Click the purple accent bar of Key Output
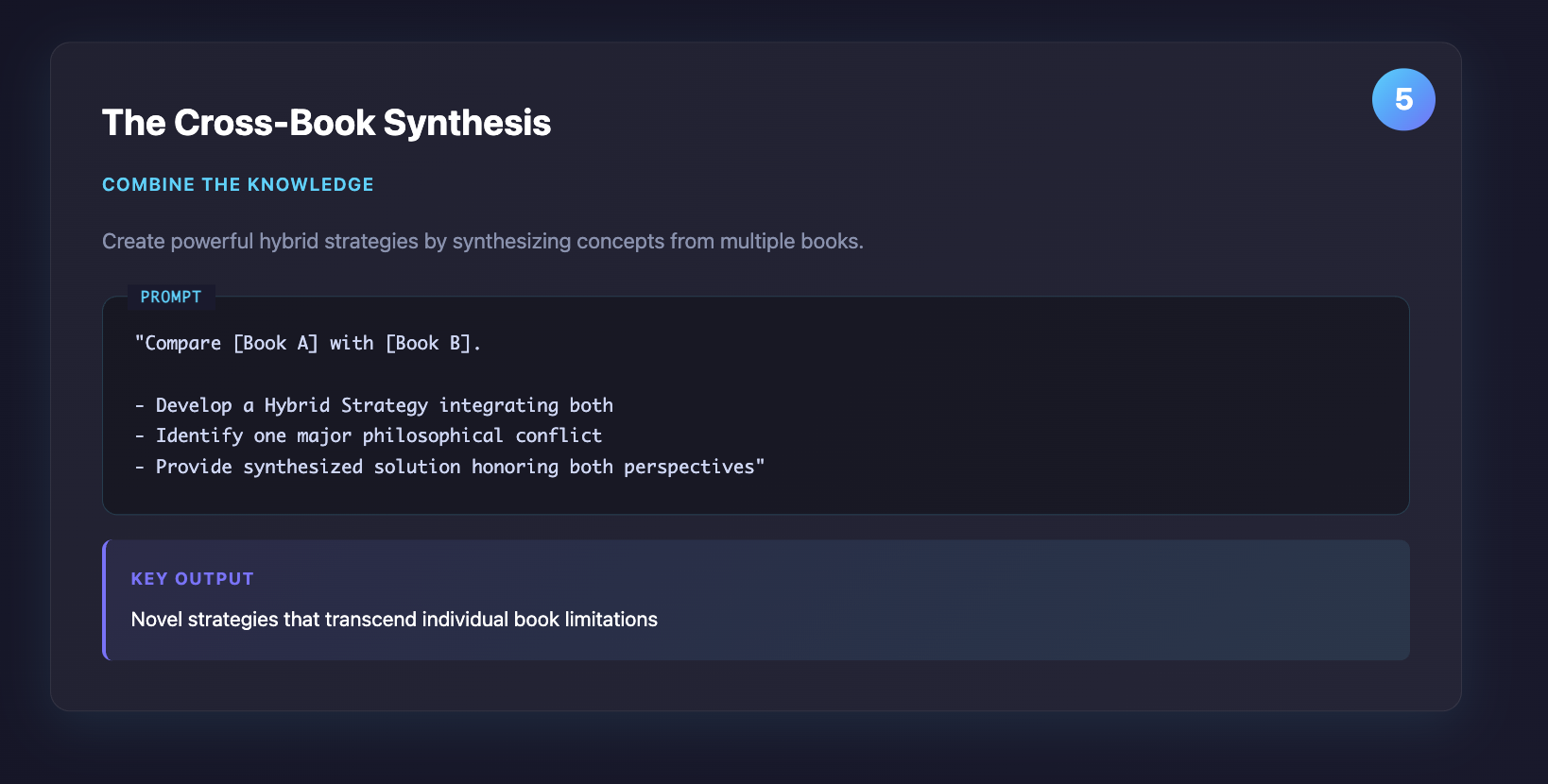Image resolution: width=1548 pixels, height=784 pixels. tap(105, 600)
